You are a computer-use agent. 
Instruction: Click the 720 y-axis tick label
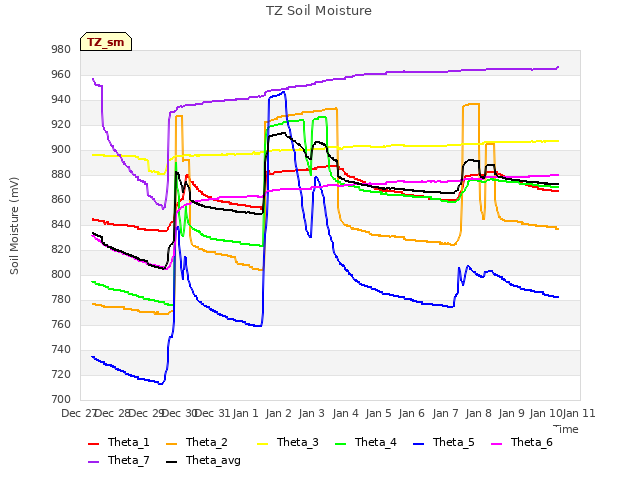point(61,375)
